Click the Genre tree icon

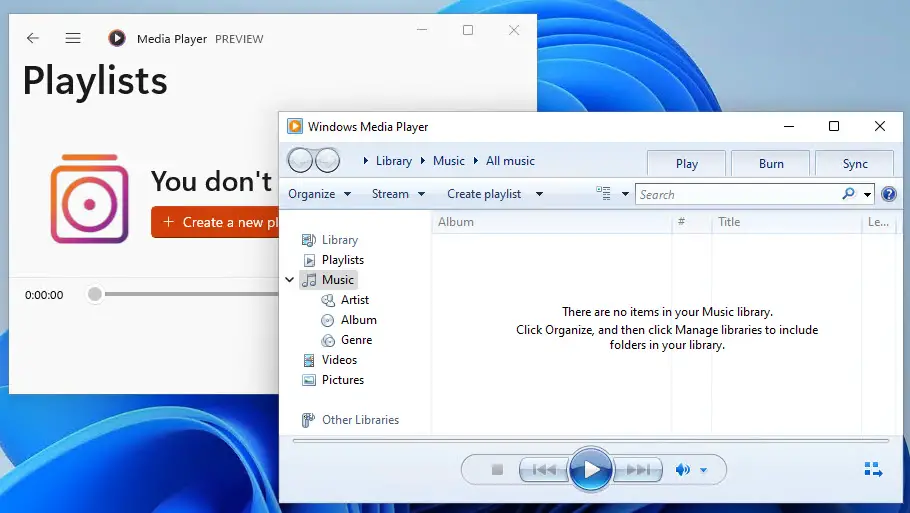(x=328, y=341)
